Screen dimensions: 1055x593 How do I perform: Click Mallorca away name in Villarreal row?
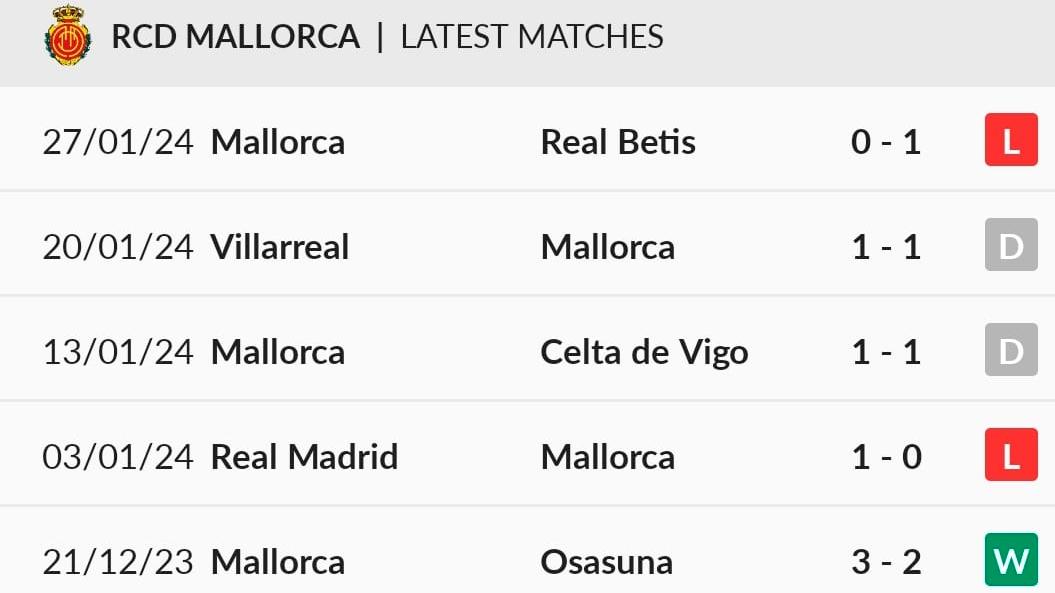click(x=608, y=247)
